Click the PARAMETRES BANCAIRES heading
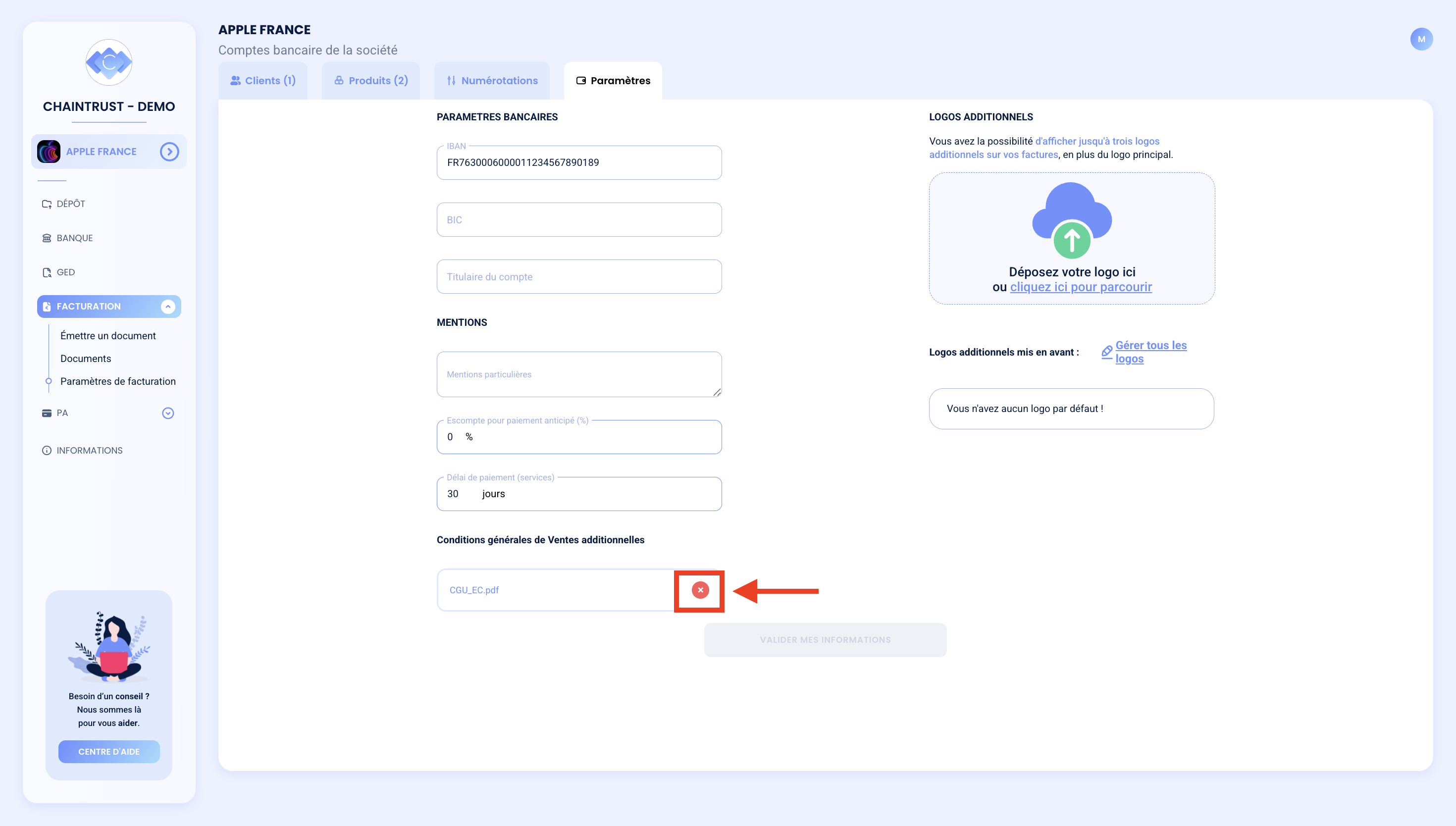The height and width of the screenshot is (826, 1456). 497,117
